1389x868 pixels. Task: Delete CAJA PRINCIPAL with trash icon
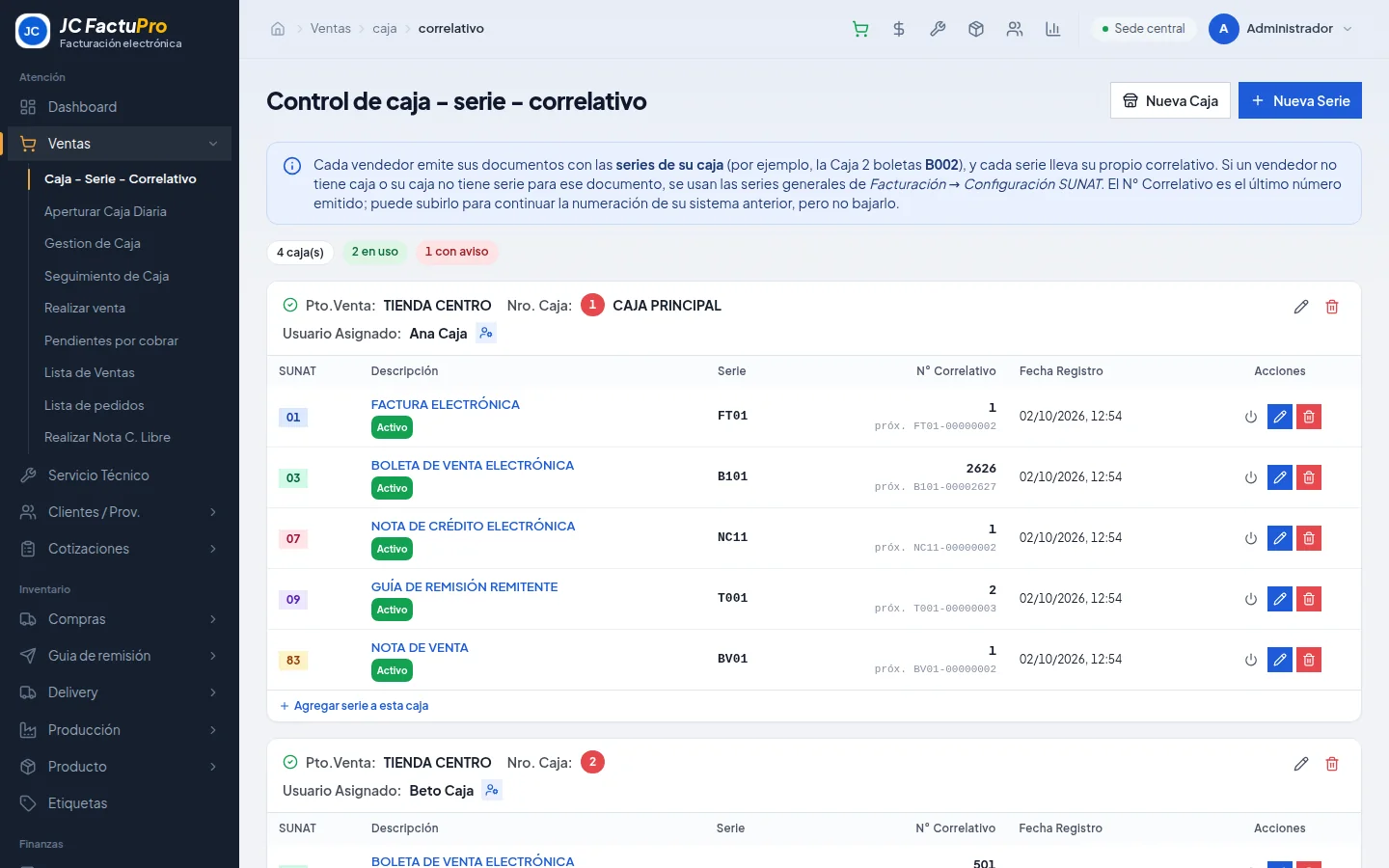click(x=1332, y=307)
